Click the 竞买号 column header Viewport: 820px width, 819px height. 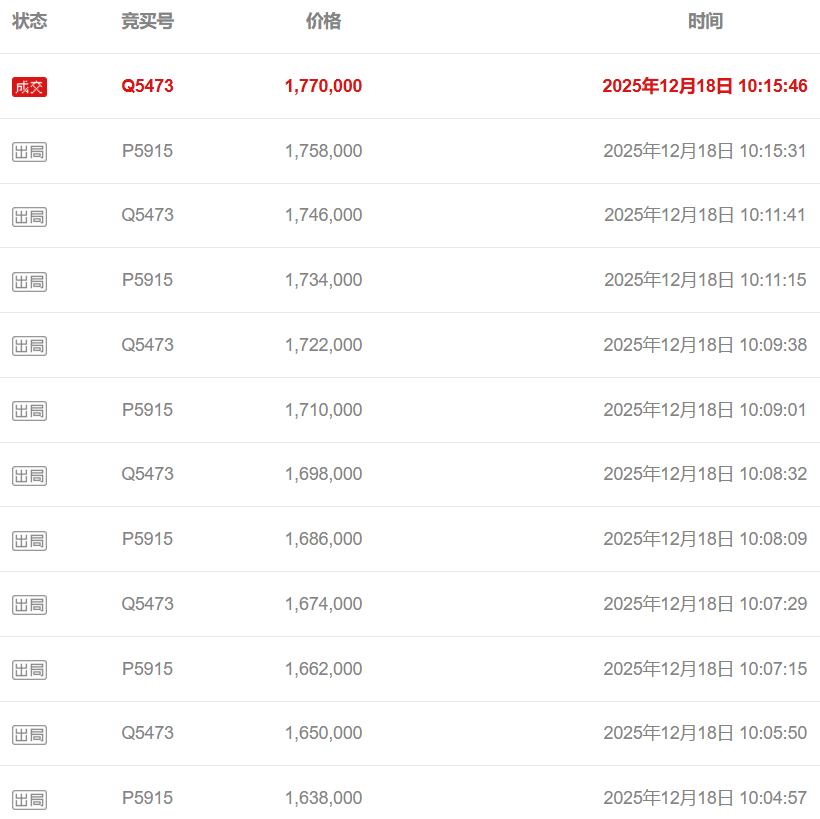point(147,21)
